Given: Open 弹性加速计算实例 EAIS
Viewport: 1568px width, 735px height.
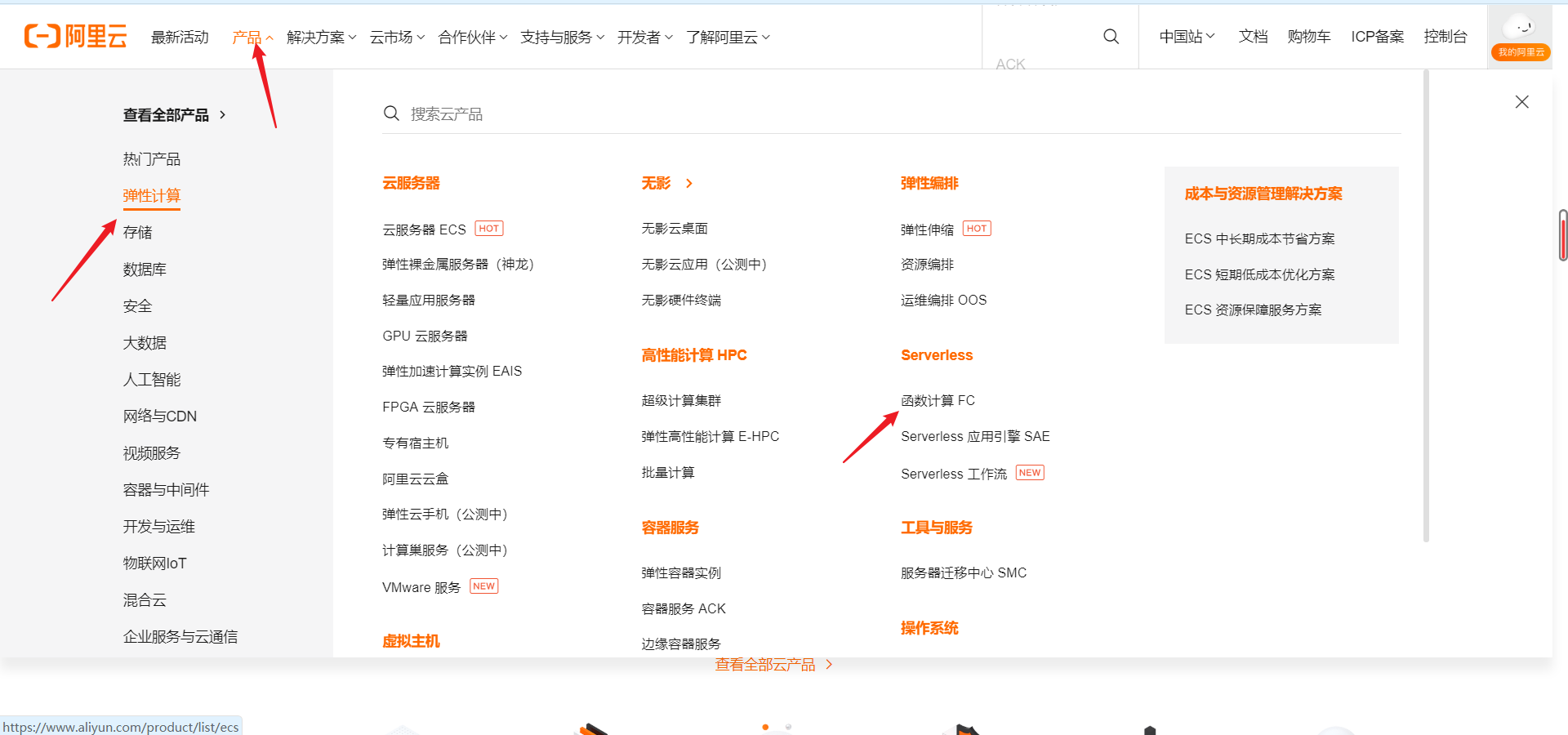Looking at the screenshot, I should [452, 372].
